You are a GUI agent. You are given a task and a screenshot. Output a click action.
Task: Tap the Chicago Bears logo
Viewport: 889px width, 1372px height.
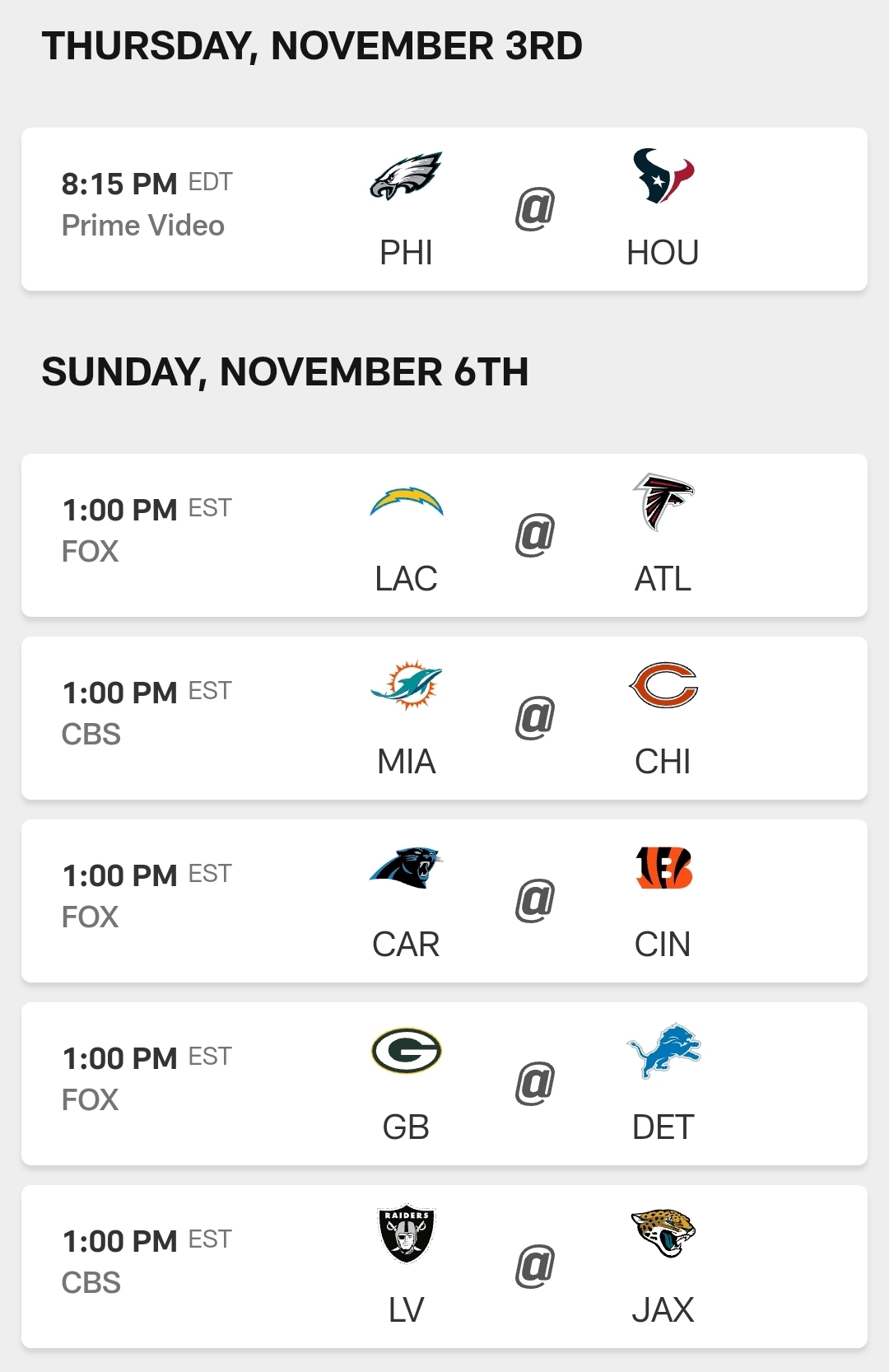pos(663,684)
